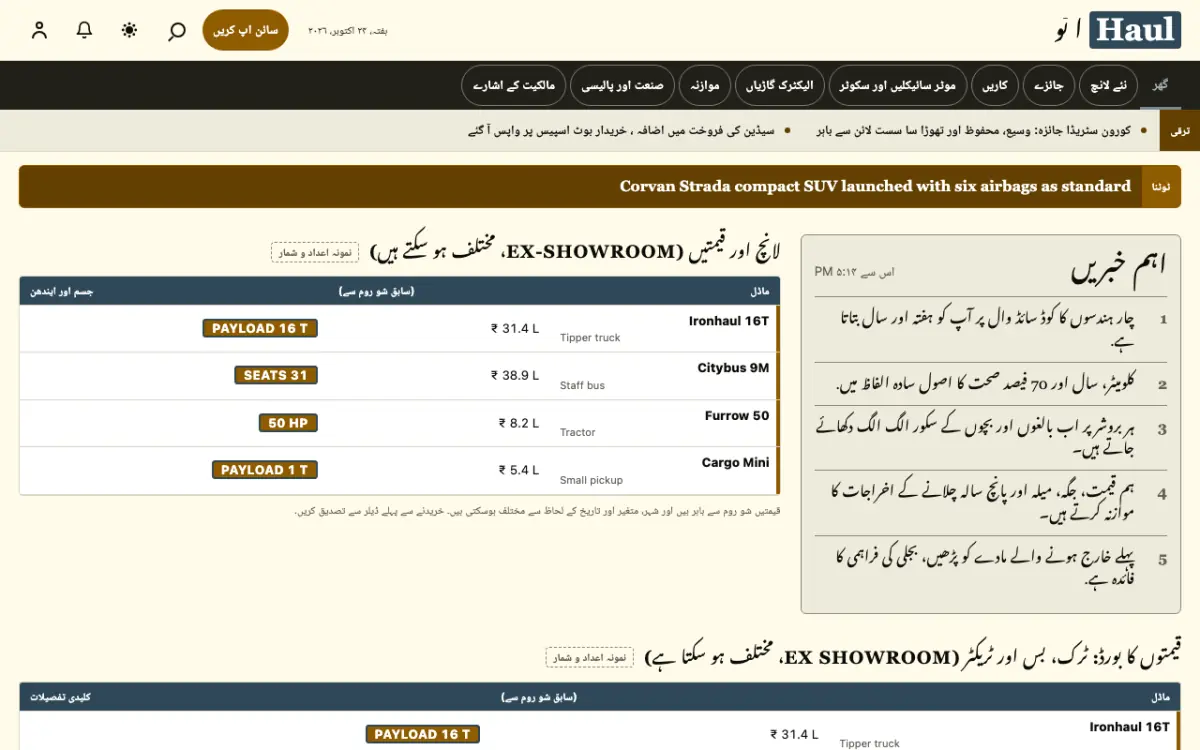Open the موٹر سائیکلیں اور سکوٹر nav item
The height and width of the screenshot is (750, 1200).
[900, 86]
